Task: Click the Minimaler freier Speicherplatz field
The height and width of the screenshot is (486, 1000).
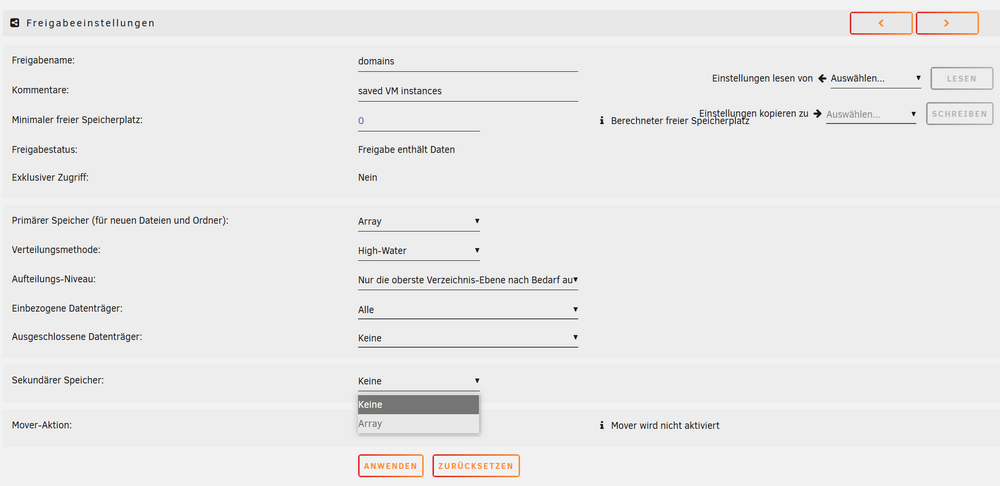Action: coord(418,121)
